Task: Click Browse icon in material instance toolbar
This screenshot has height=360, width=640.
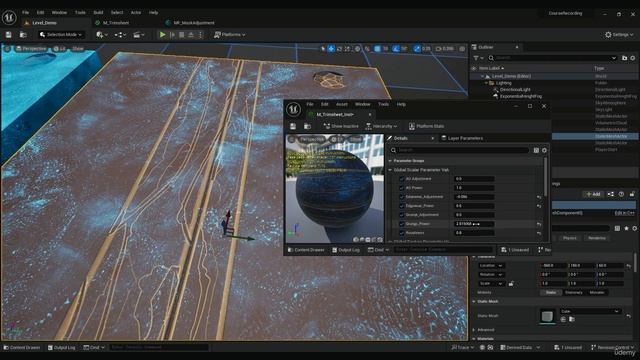Action: pos(307,126)
